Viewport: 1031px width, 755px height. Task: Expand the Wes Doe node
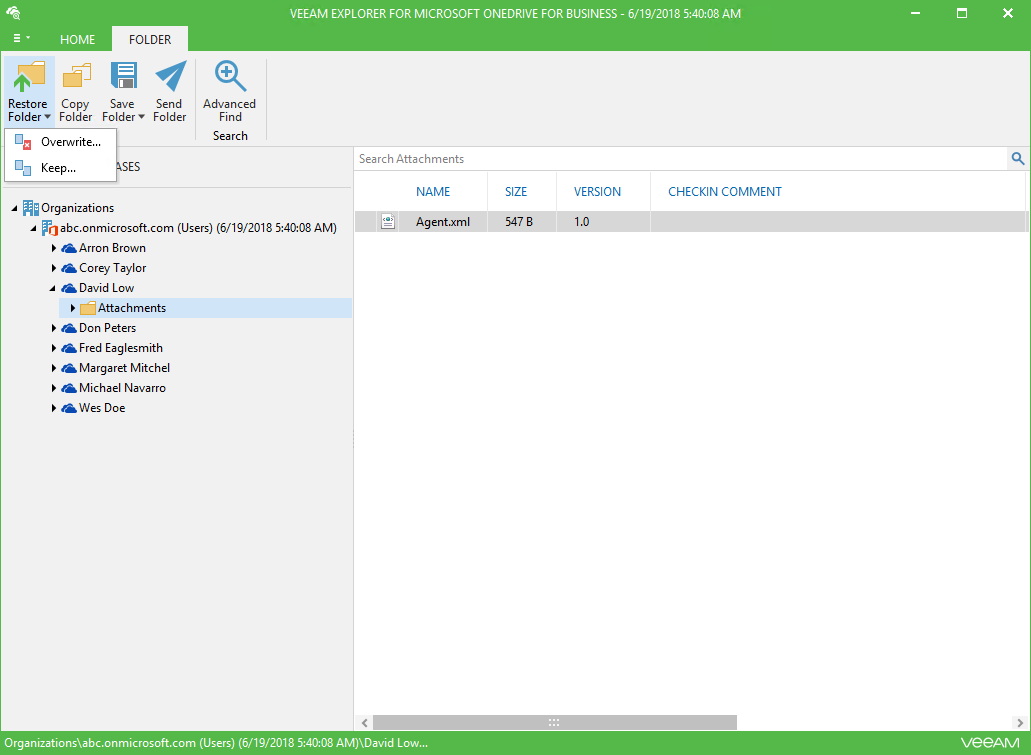(54, 408)
